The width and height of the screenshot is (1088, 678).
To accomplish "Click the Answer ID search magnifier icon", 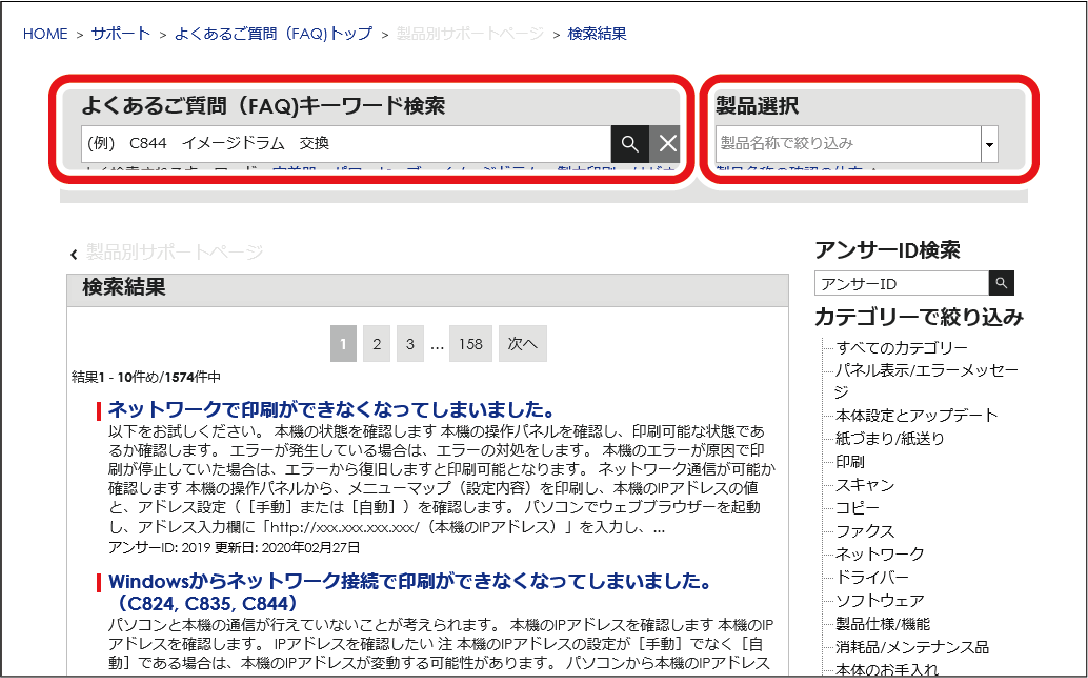I will 1001,283.
